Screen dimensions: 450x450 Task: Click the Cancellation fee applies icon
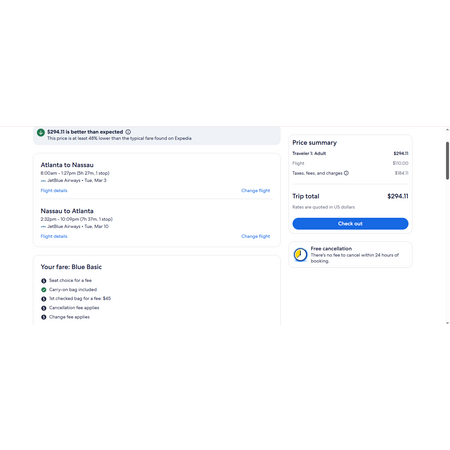(44, 308)
